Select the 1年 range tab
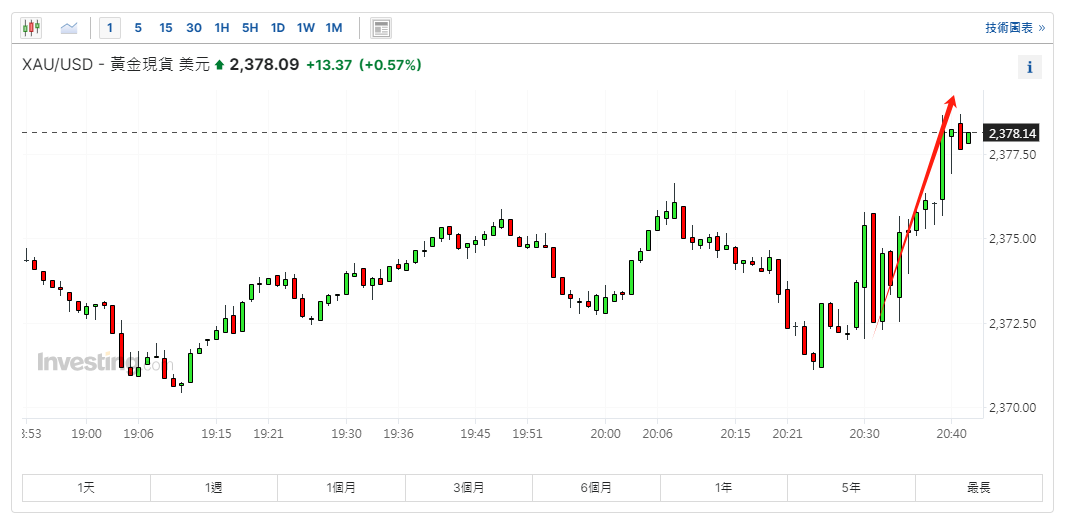 pos(723,488)
